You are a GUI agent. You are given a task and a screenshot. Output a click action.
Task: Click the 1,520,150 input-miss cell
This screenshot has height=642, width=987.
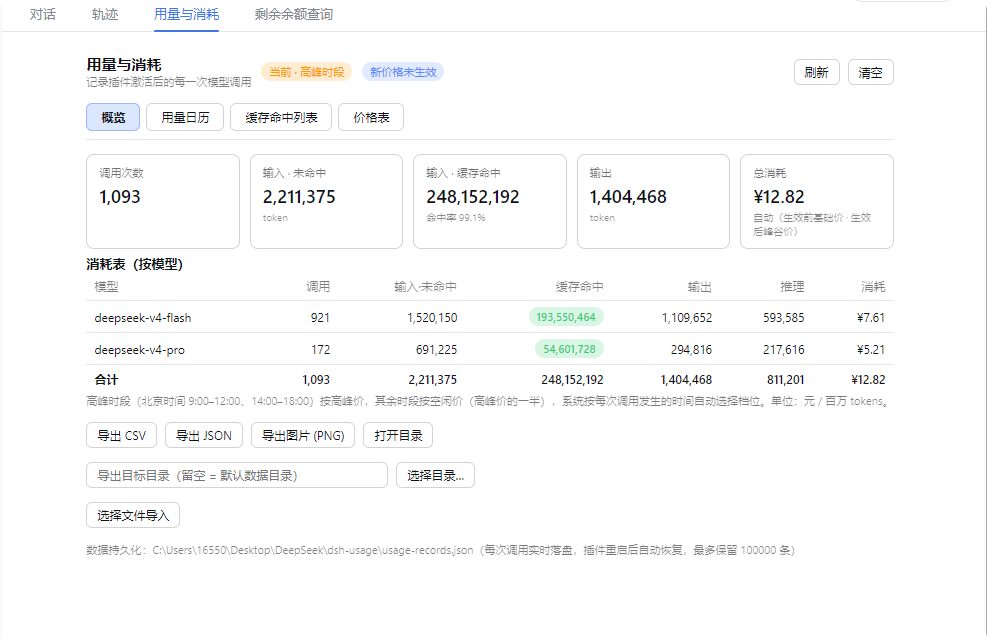(432, 318)
